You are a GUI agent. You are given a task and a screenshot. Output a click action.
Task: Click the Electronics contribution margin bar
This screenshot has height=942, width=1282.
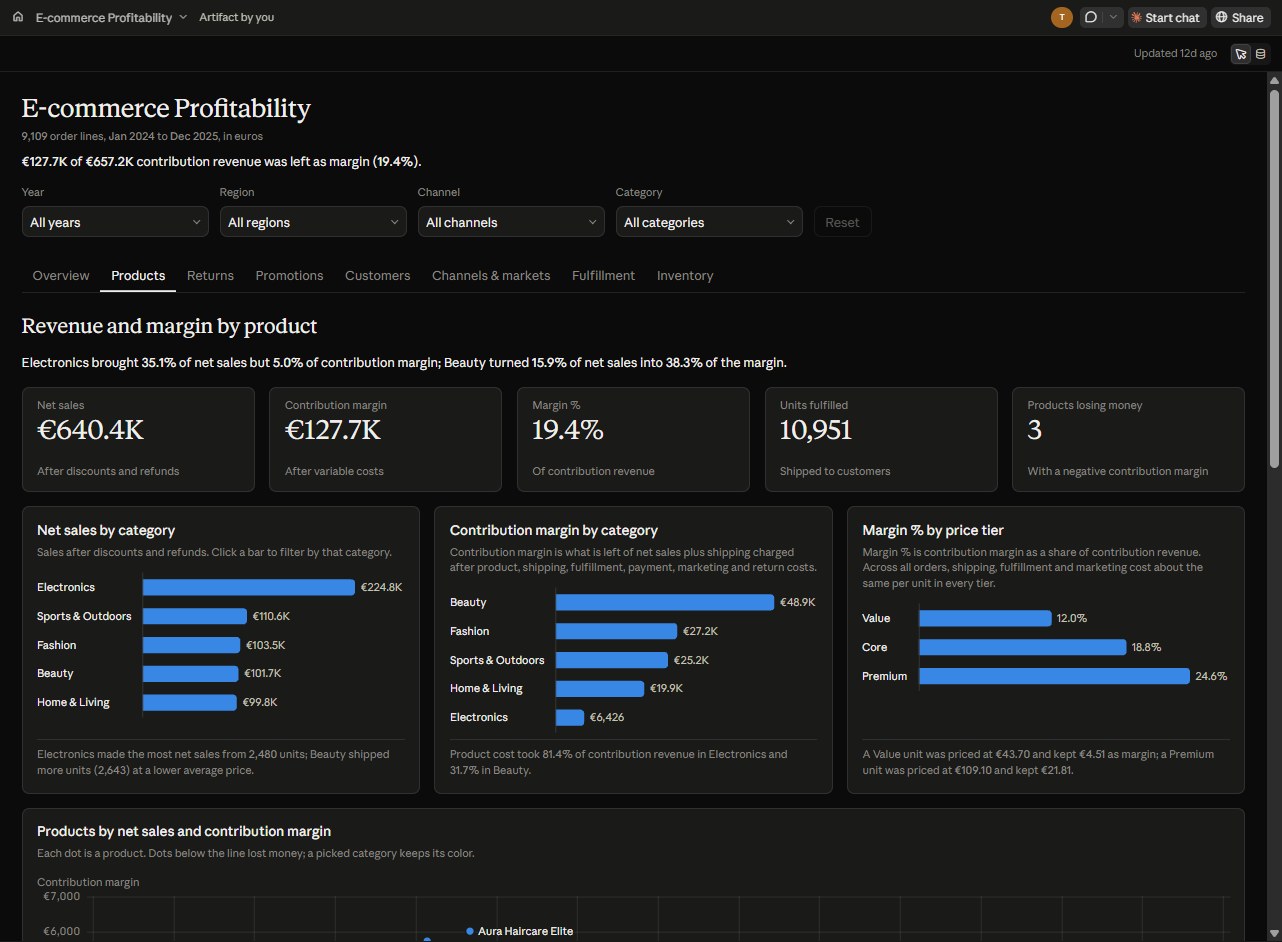pos(570,717)
